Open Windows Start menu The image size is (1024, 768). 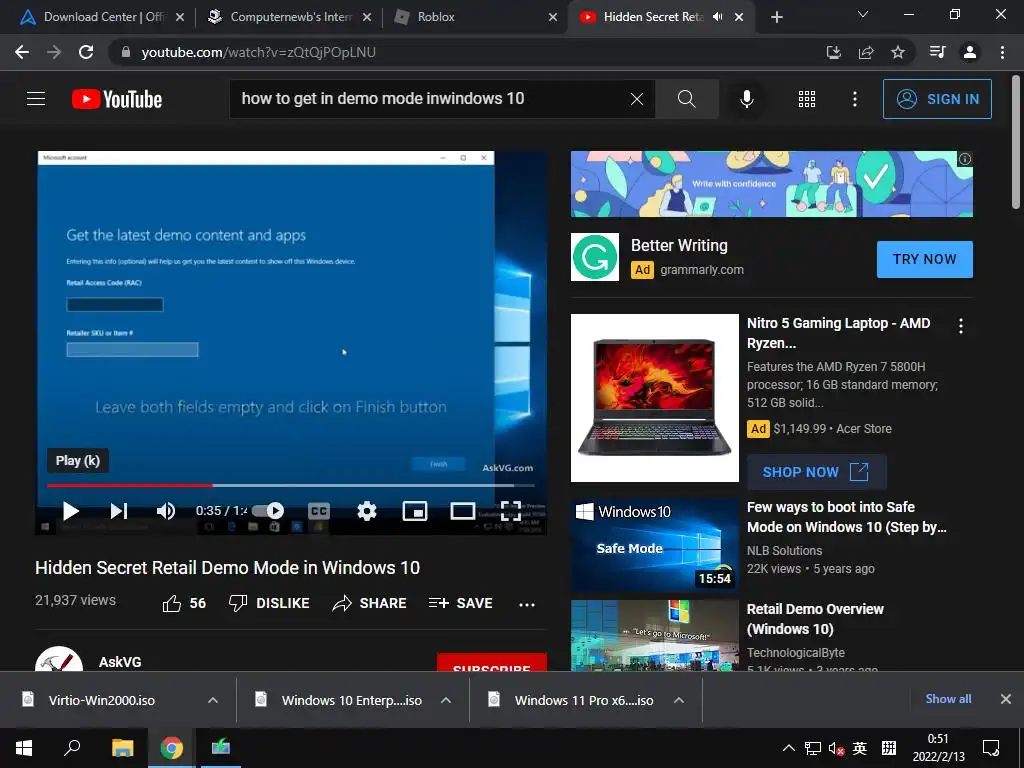pos(24,748)
